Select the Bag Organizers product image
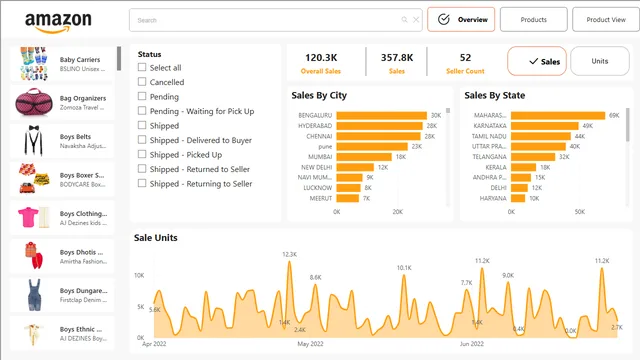Image resolution: width=640 pixels, height=360 pixels. pyautogui.click(x=34, y=102)
